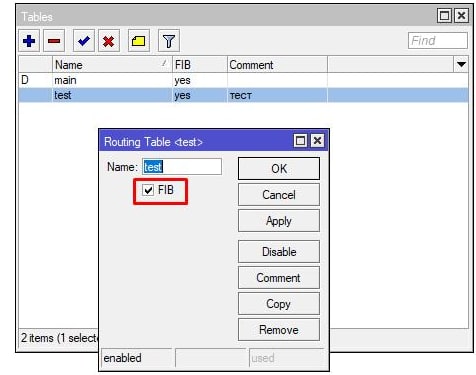This screenshot has width=476, height=375.
Task: Disable the test routing table
Action: click(x=279, y=252)
